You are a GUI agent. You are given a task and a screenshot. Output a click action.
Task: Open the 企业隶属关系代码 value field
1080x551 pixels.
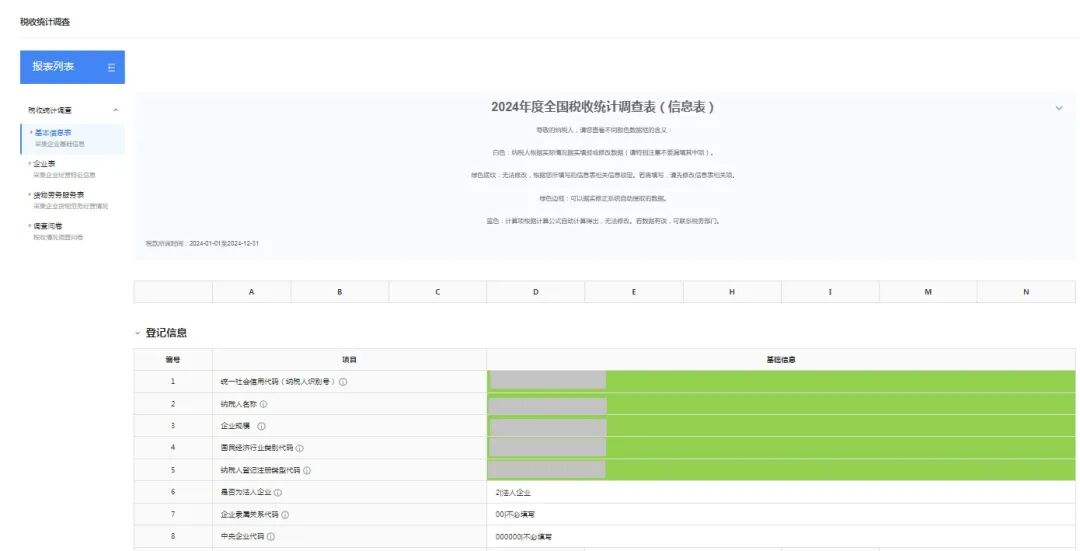tap(780, 514)
